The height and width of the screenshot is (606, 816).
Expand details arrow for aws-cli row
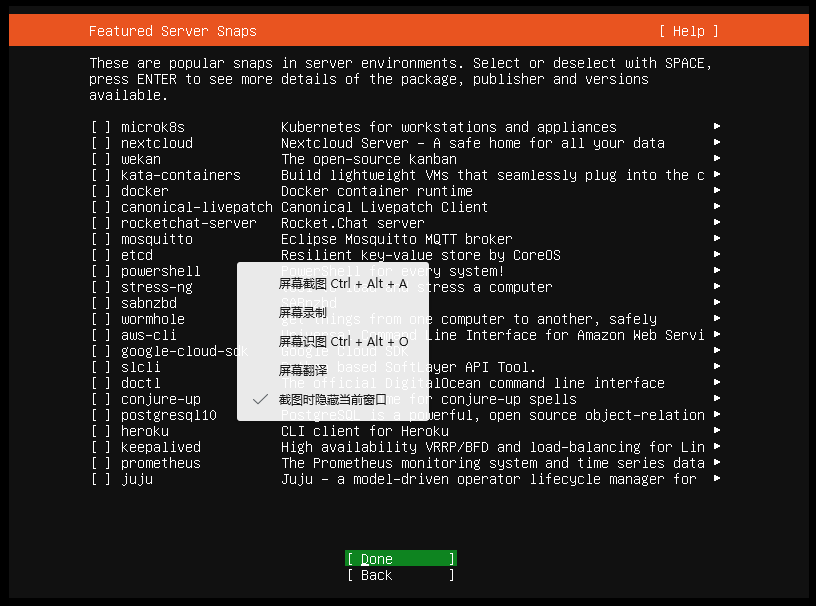[x=717, y=334]
